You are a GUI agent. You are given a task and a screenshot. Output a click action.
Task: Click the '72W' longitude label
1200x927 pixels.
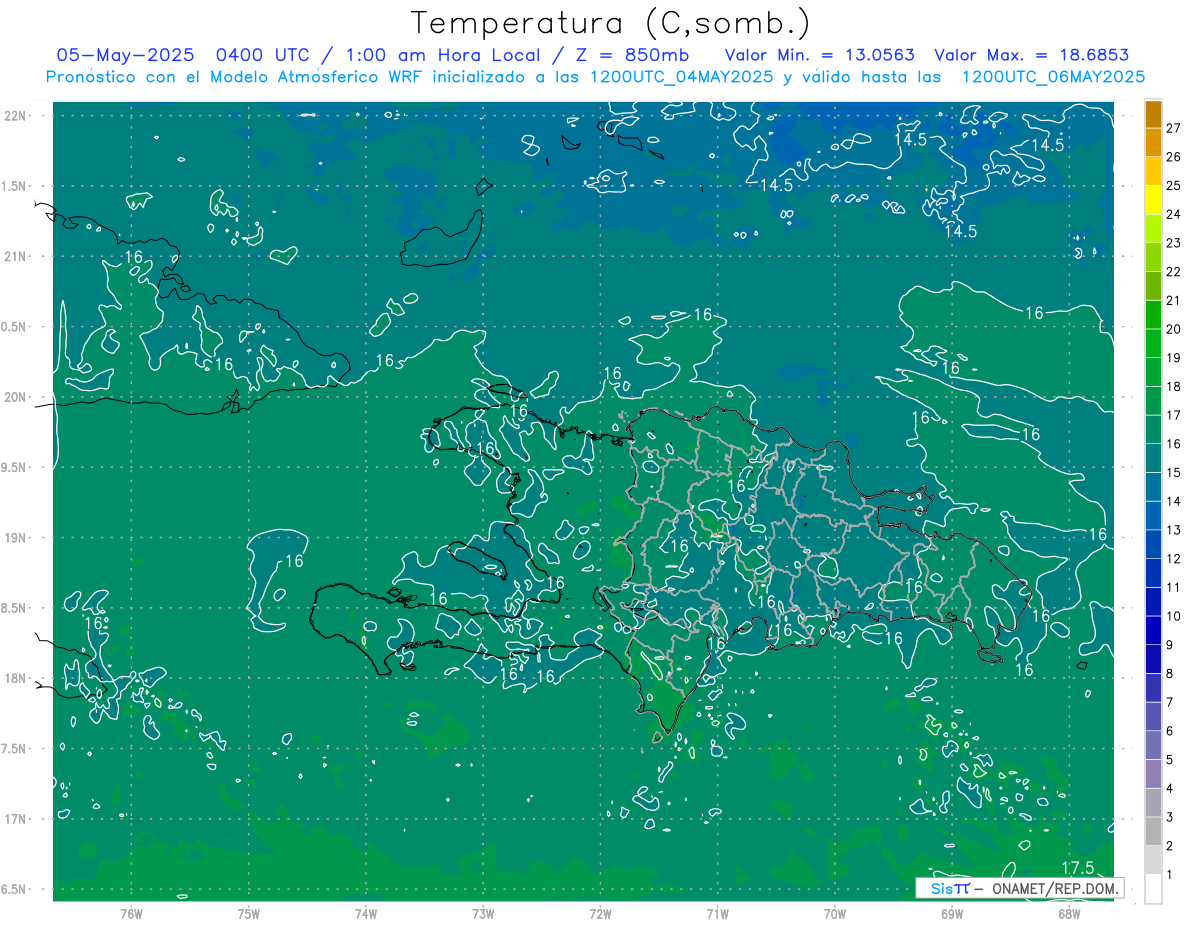600,913
